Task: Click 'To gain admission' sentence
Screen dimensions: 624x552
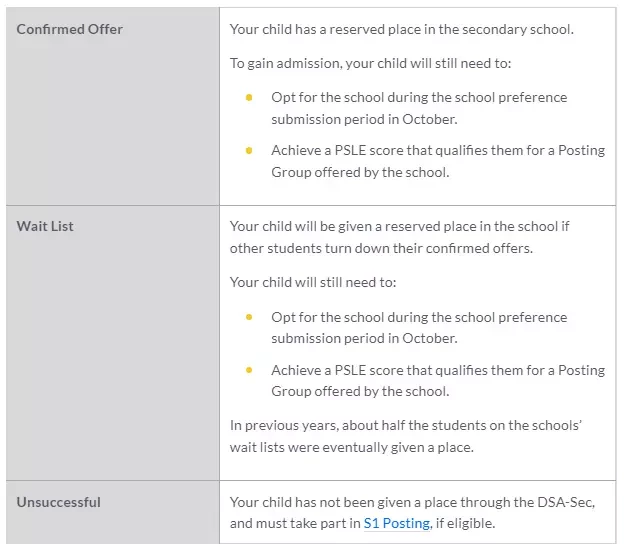Action: [370, 63]
